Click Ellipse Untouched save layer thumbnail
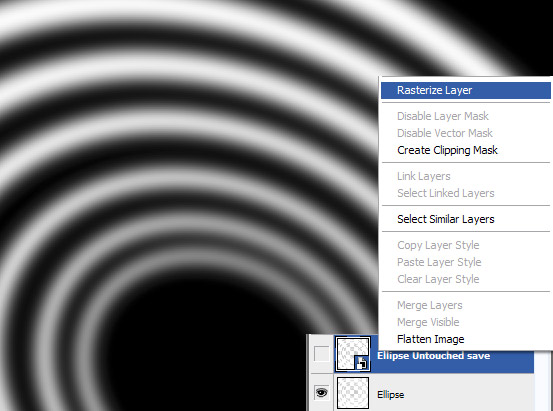Screen dimensions: 553x411 352,354
